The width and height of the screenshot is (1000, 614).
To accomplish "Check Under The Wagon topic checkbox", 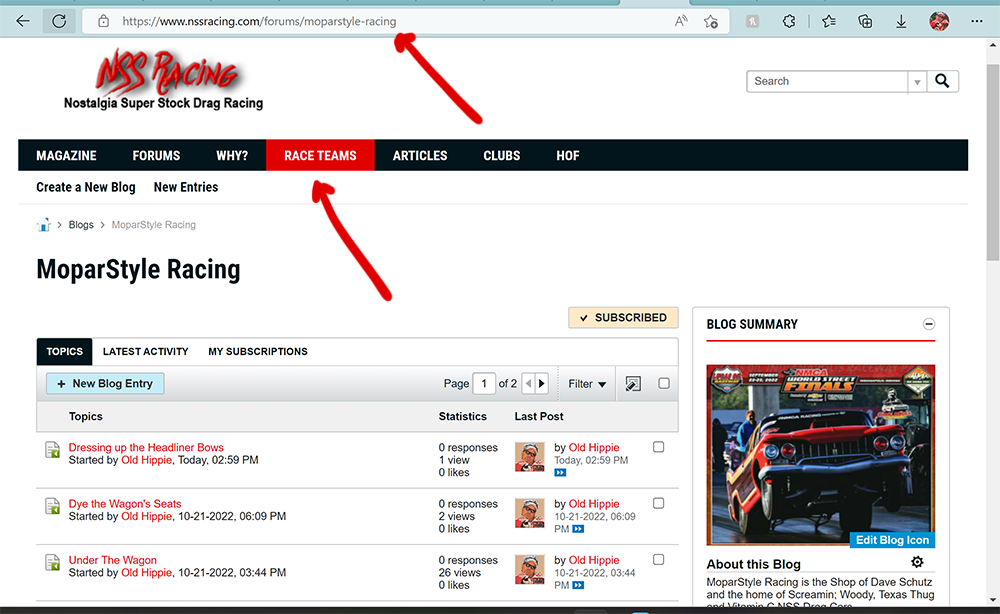I will (659, 559).
